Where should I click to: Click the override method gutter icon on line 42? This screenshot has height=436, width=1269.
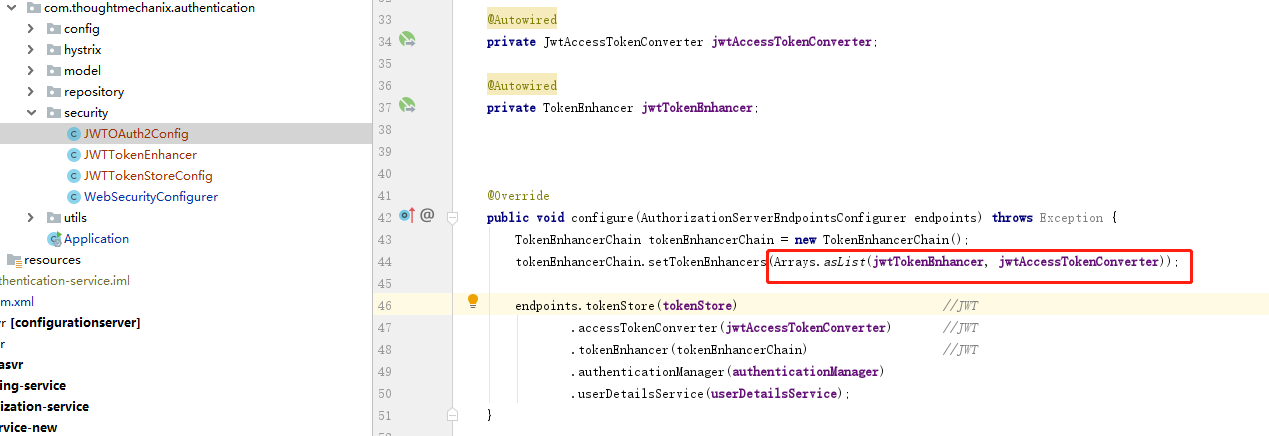point(406,215)
